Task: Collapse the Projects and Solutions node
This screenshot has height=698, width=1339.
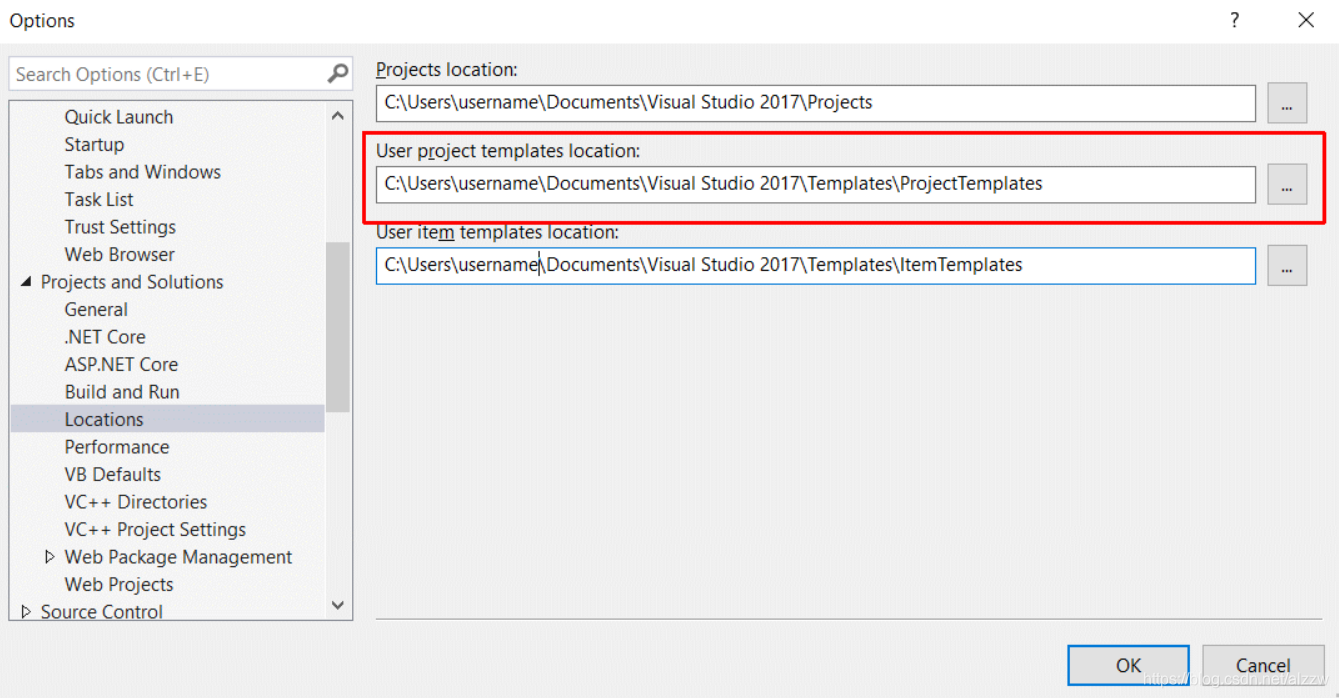Action: 26,282
